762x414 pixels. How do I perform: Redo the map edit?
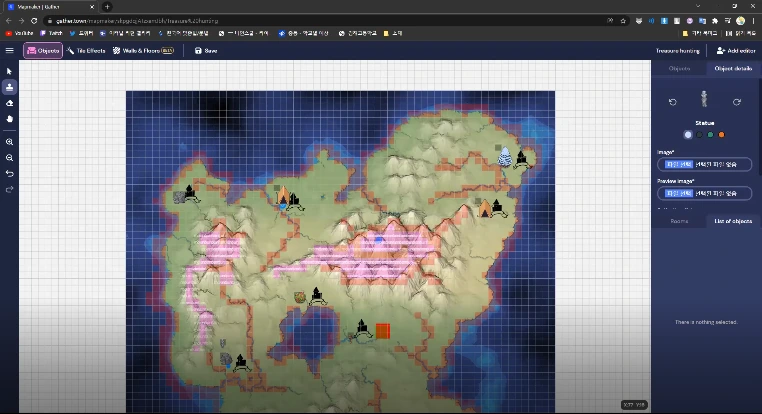[x=9, y=190]
